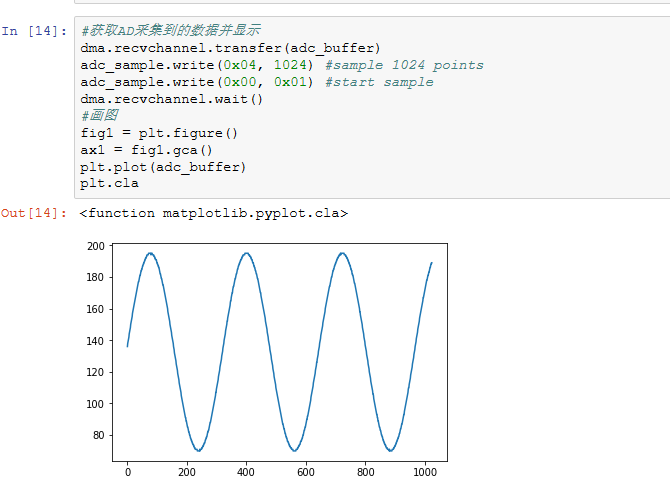Viewport: 670px width, 495px height.
Task: Click the first peak of the sine curve
Action: coord(150,253)
